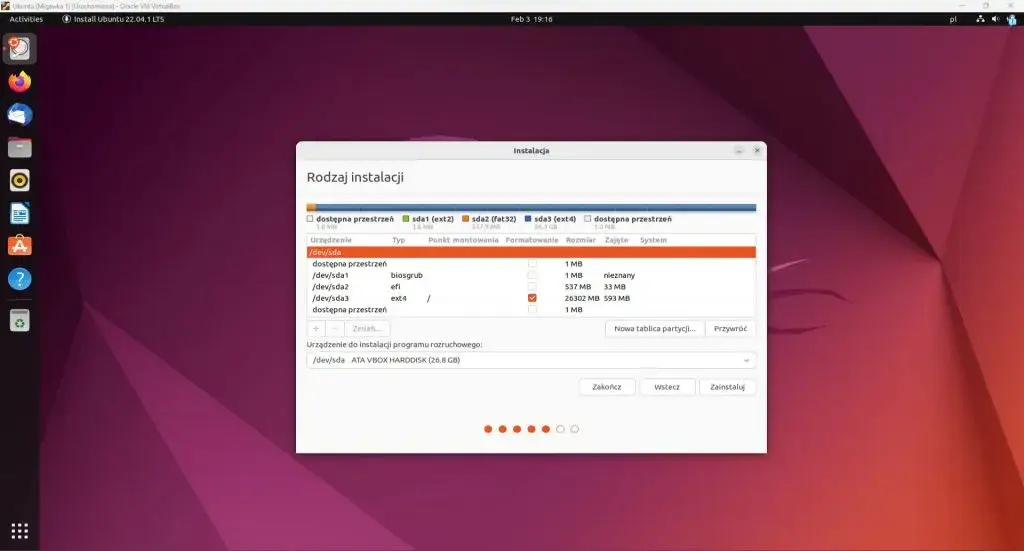Open network status icon in top bar
The width and height of the screenshot is (1024, 551).
[980, 19]
